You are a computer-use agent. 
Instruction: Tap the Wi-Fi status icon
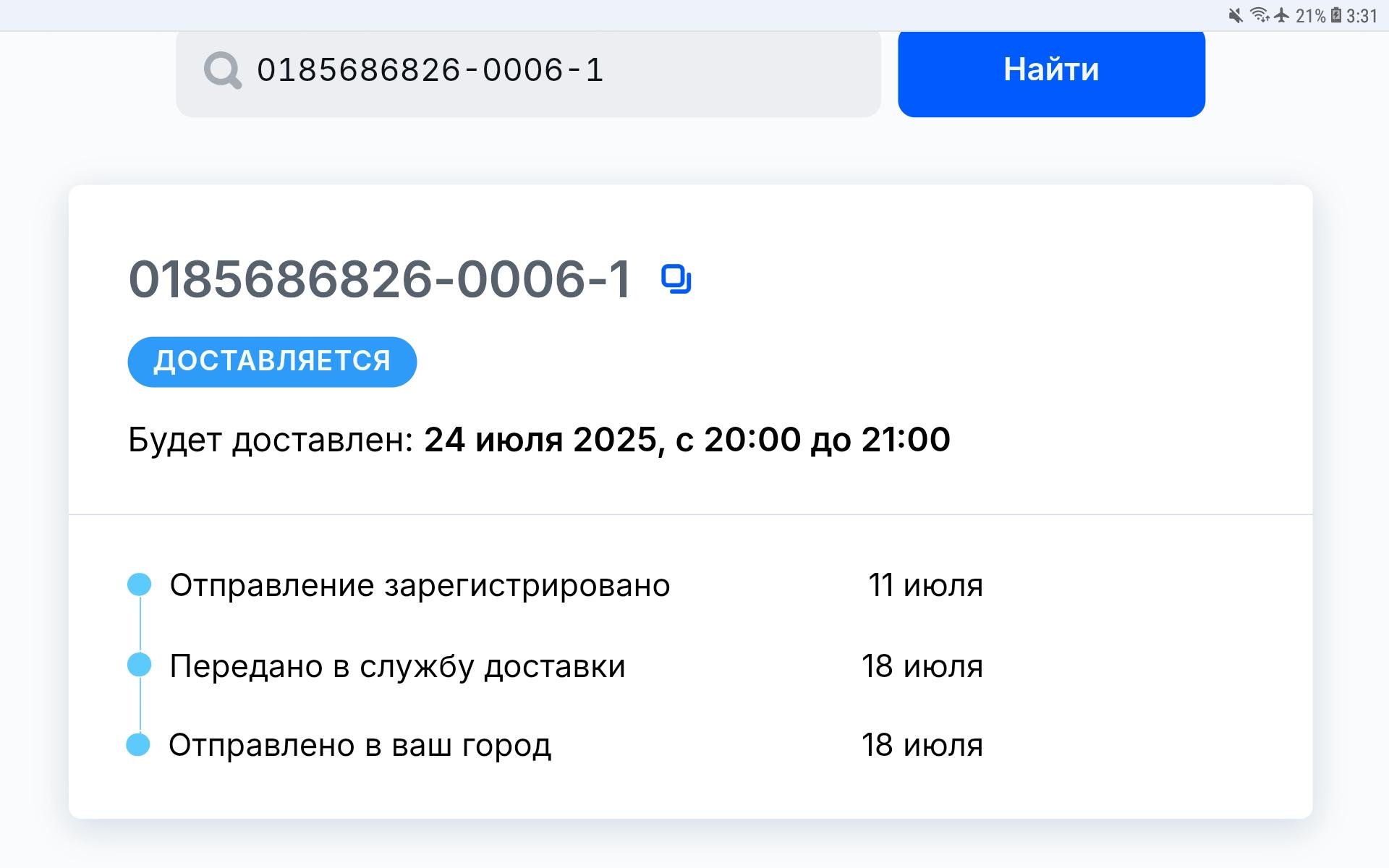(x=1260, y=15)
